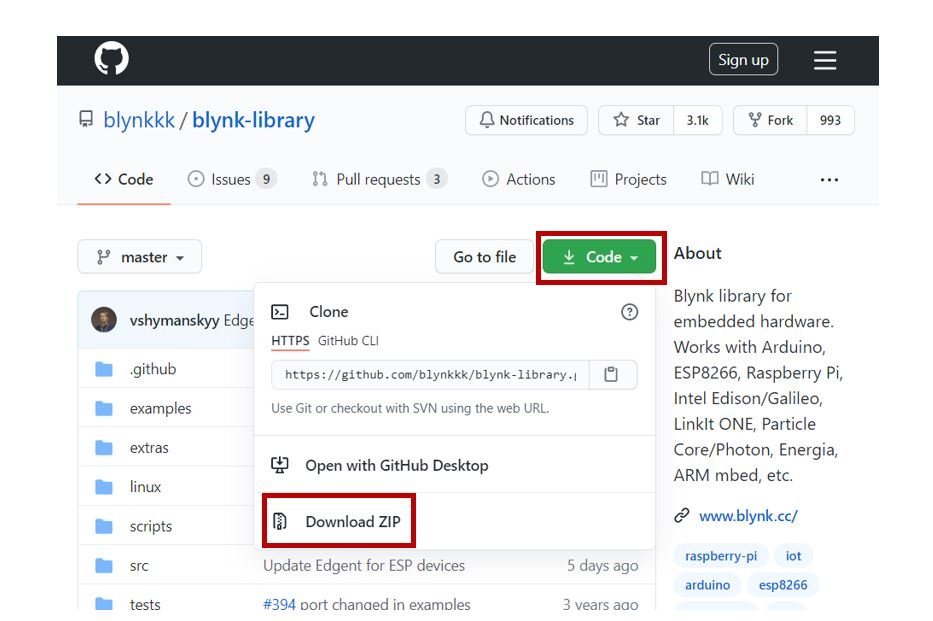Click the scripts folder icon
The width and height of the screenshot is (933, 621).
pos(104,526)
